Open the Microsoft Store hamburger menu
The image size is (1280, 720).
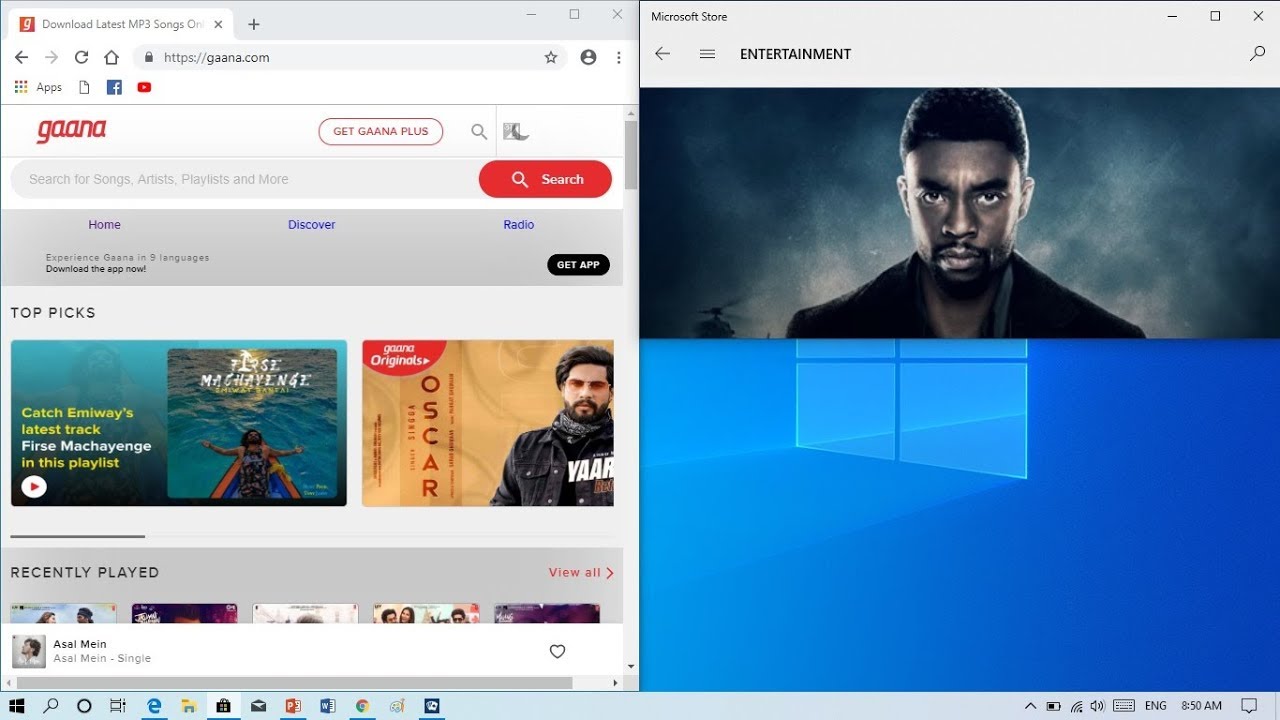pyautogui.click(x=707, y=54)
